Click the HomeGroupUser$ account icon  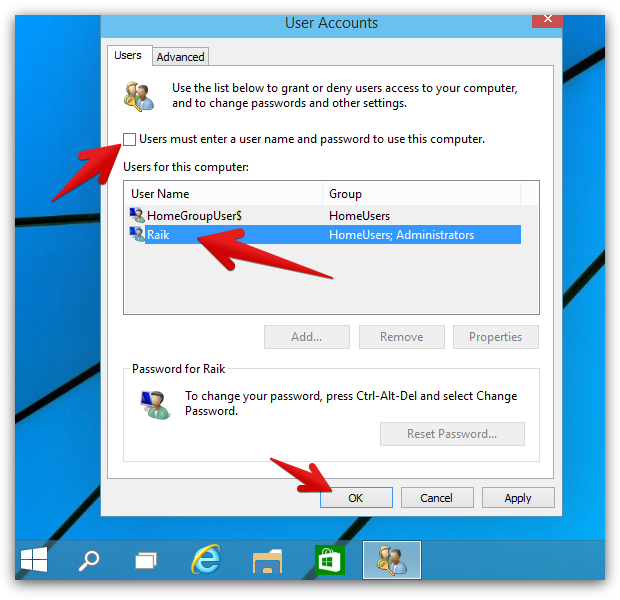point(137,216)
